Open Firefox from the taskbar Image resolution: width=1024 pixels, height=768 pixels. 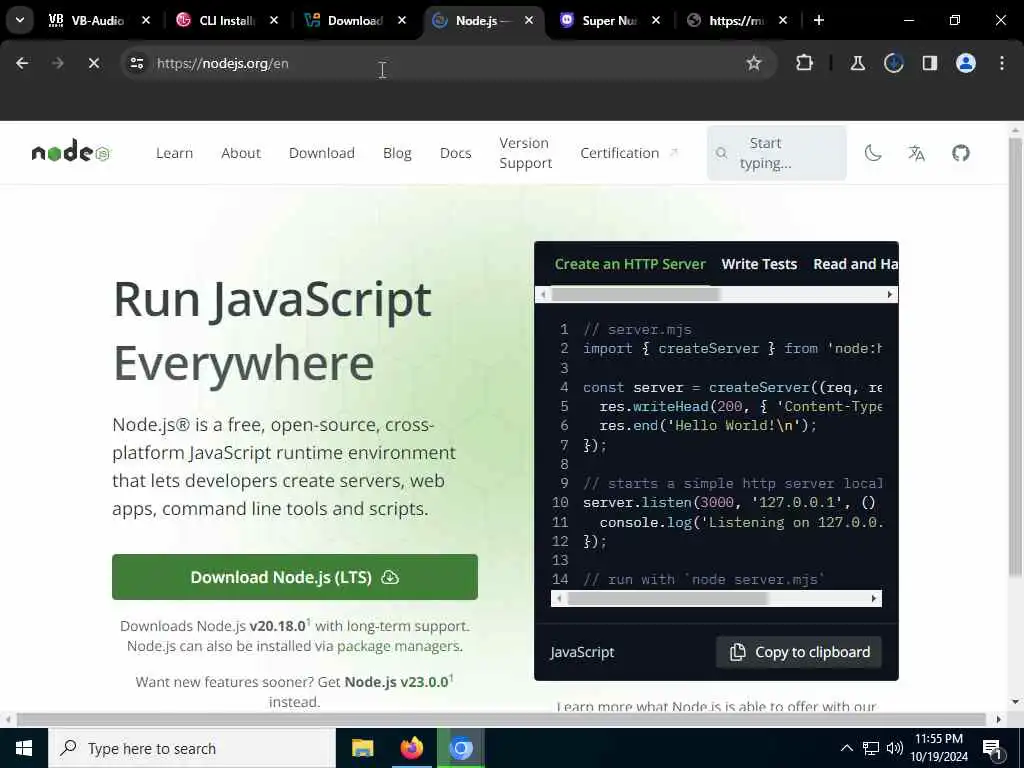coord(411,748)
